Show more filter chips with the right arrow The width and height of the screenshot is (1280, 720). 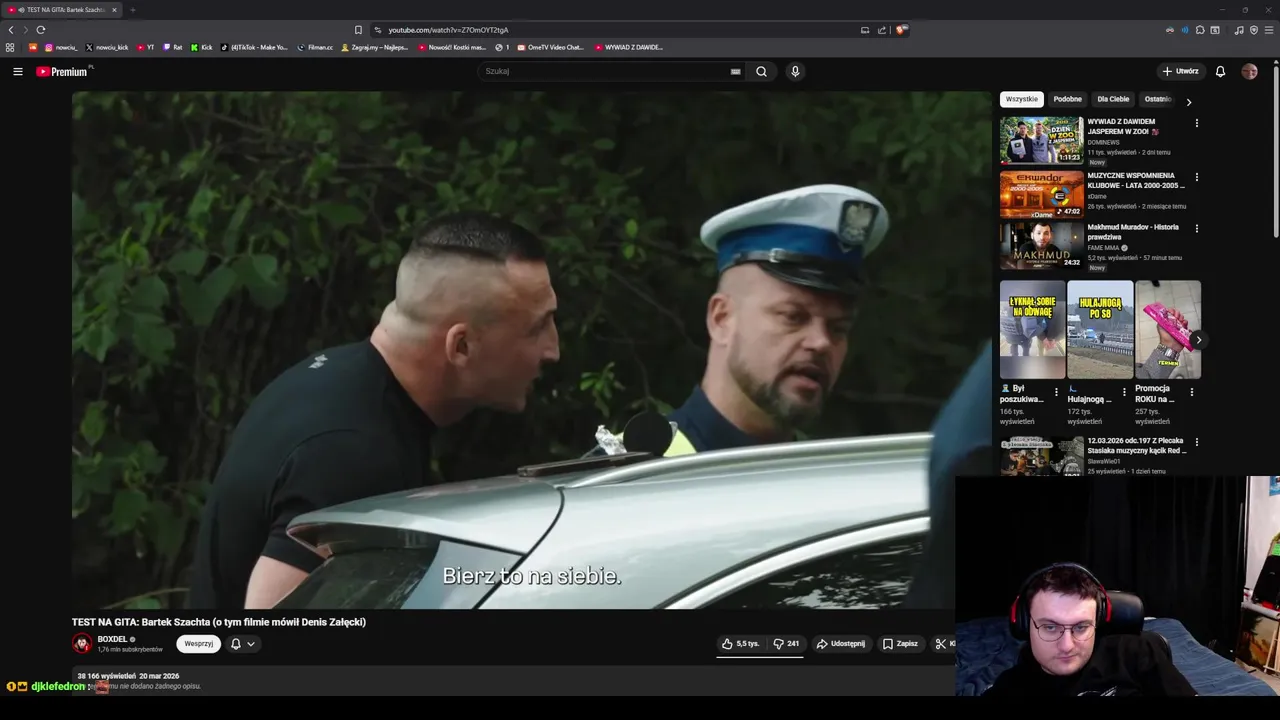(x=1188, y=101)
